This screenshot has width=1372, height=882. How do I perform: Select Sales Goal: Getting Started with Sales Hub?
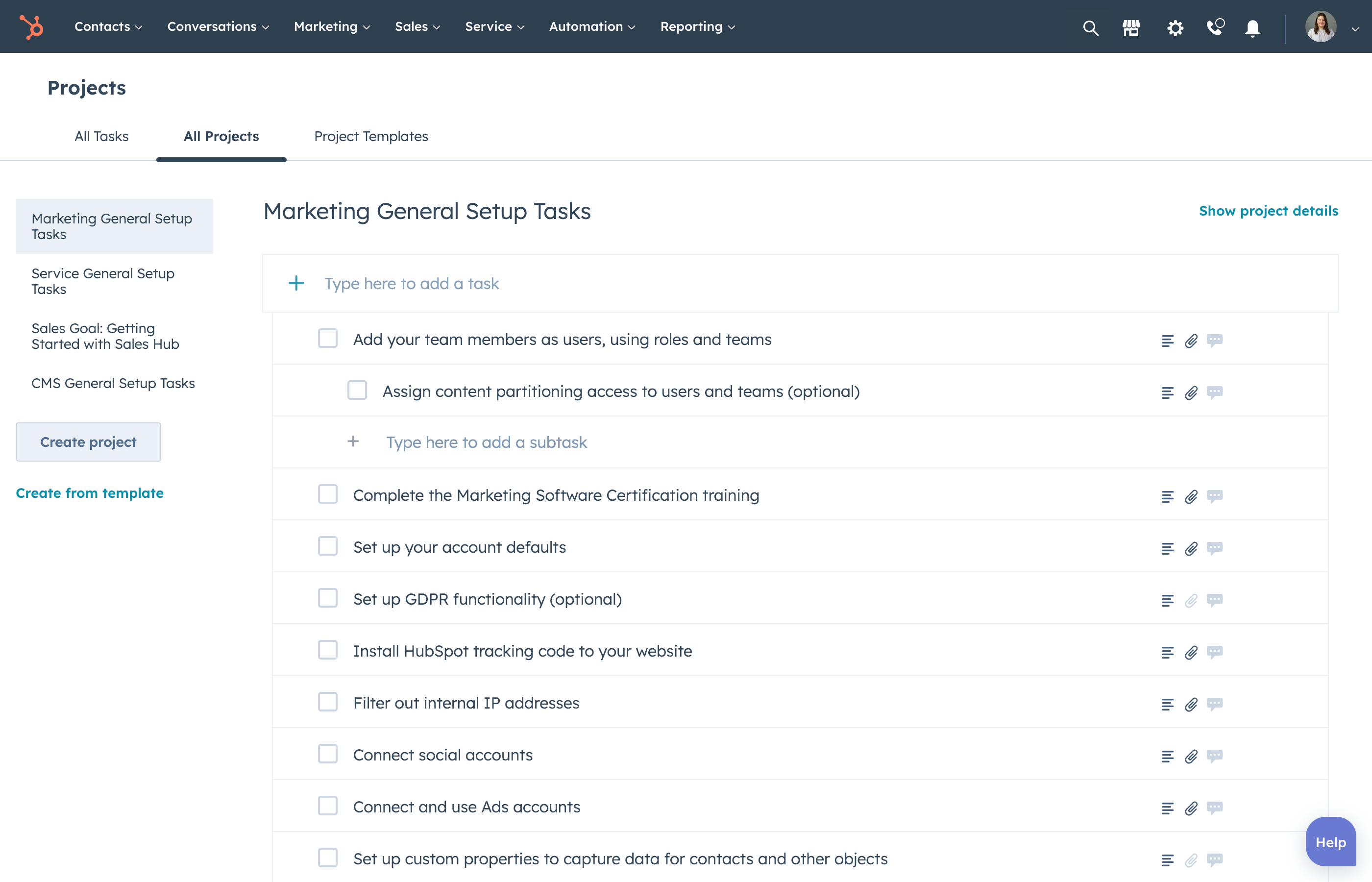[114, 336]
